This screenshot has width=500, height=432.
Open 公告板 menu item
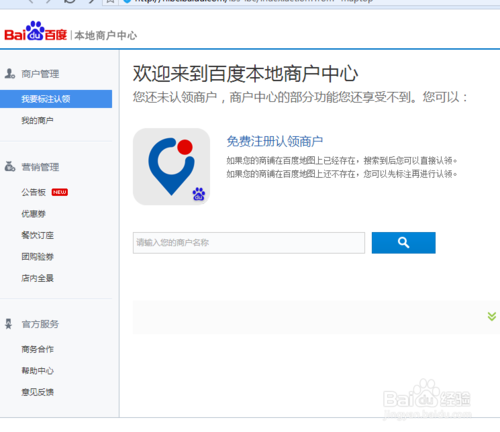pyautogui.click(x=33, y=192)
